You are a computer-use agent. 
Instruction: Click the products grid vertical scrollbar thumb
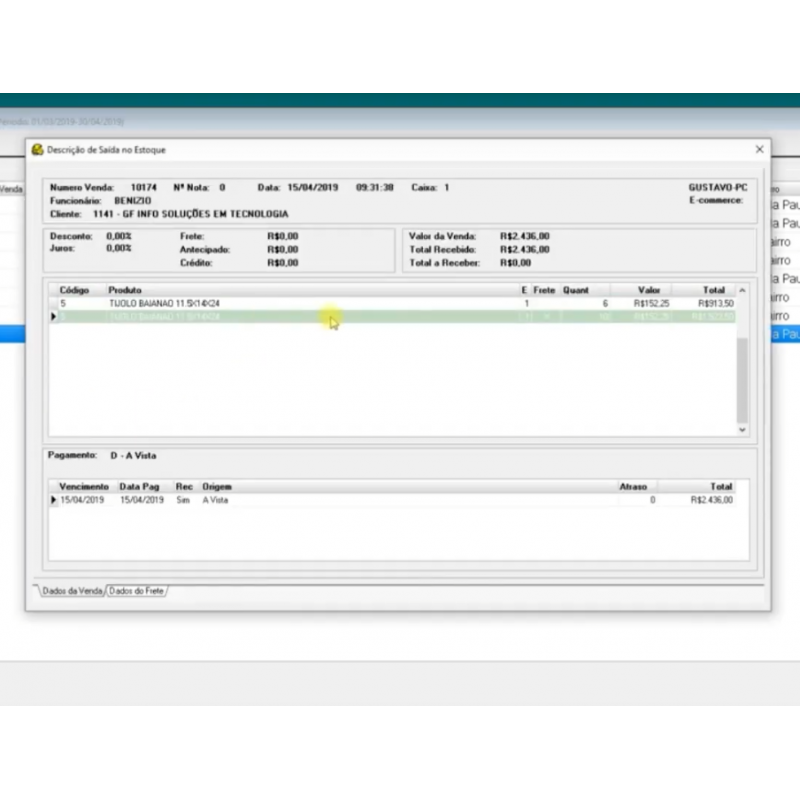pos(742,378)
